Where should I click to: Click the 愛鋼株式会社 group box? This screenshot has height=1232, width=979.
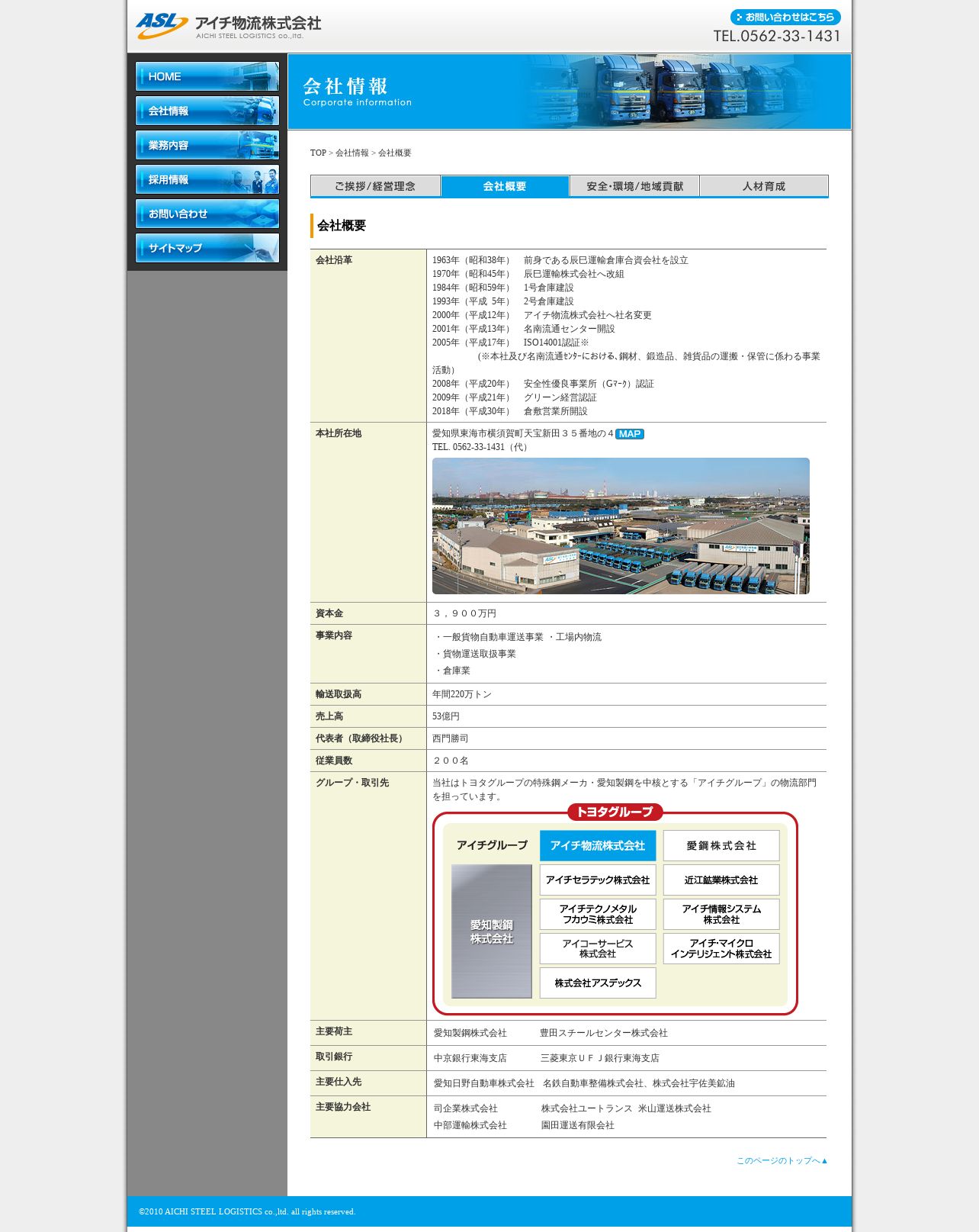pyautogui.click(x=721, y=846)
